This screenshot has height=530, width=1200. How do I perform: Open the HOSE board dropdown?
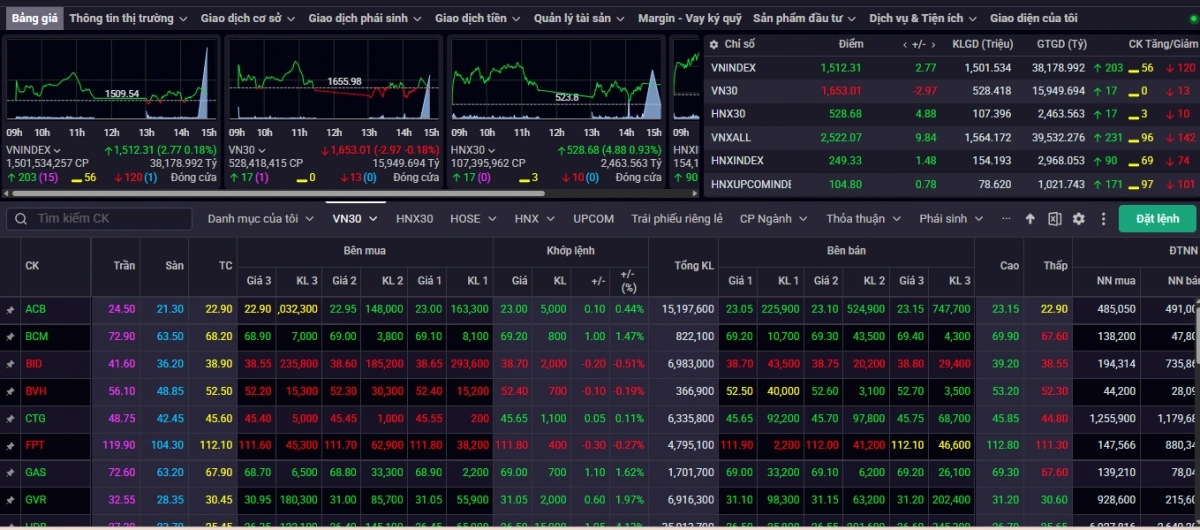coord(473,218)
